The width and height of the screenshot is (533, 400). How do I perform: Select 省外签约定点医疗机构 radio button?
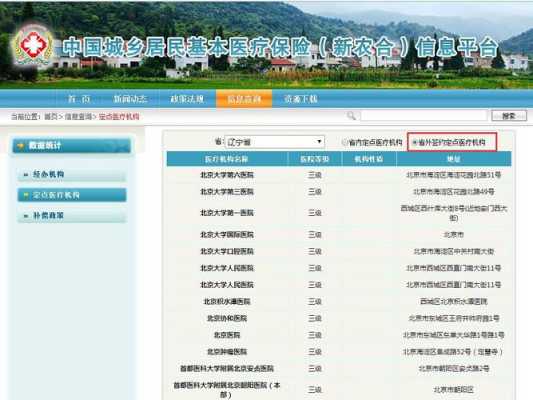(x=415, y=142)
